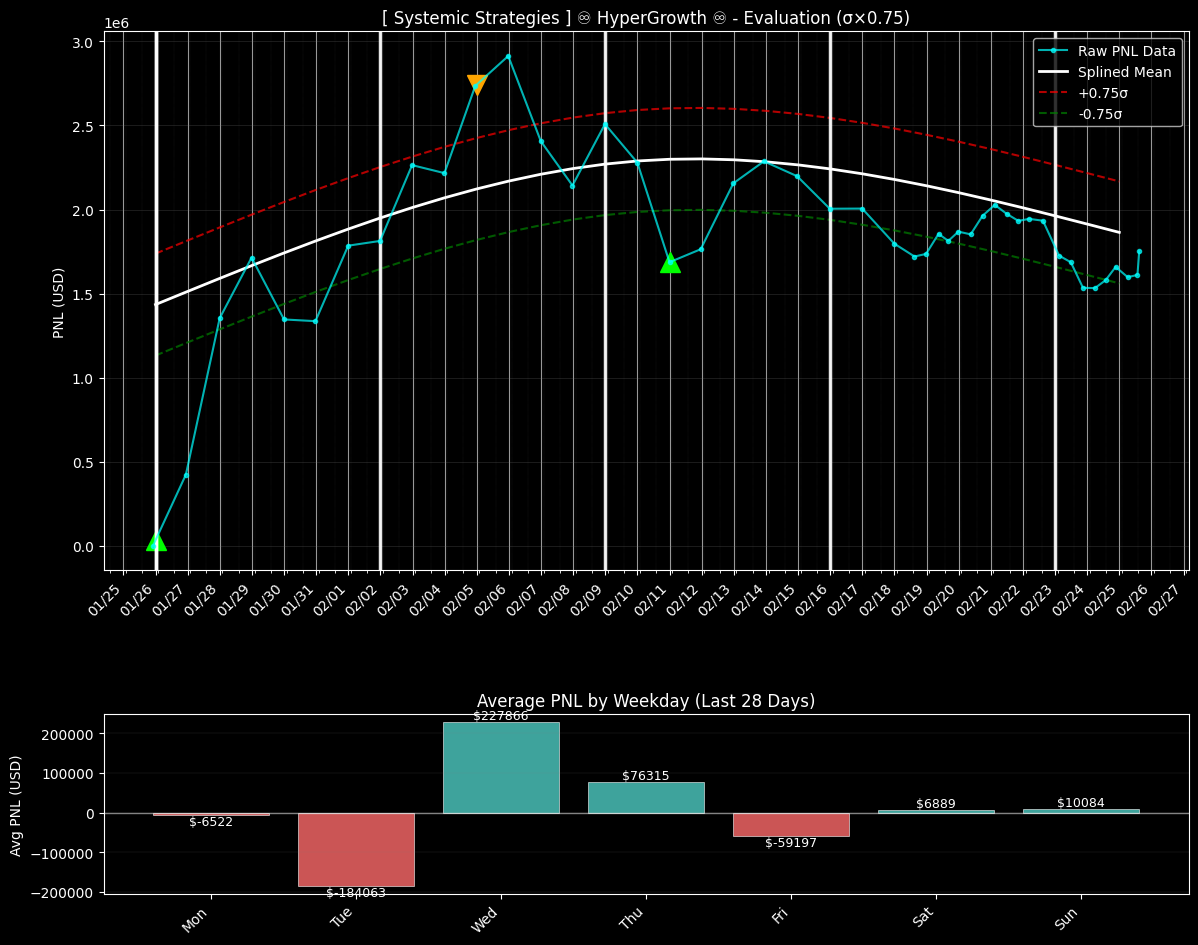
Task: Click the Average PNL by Weekday title
Action: (645, 701)
